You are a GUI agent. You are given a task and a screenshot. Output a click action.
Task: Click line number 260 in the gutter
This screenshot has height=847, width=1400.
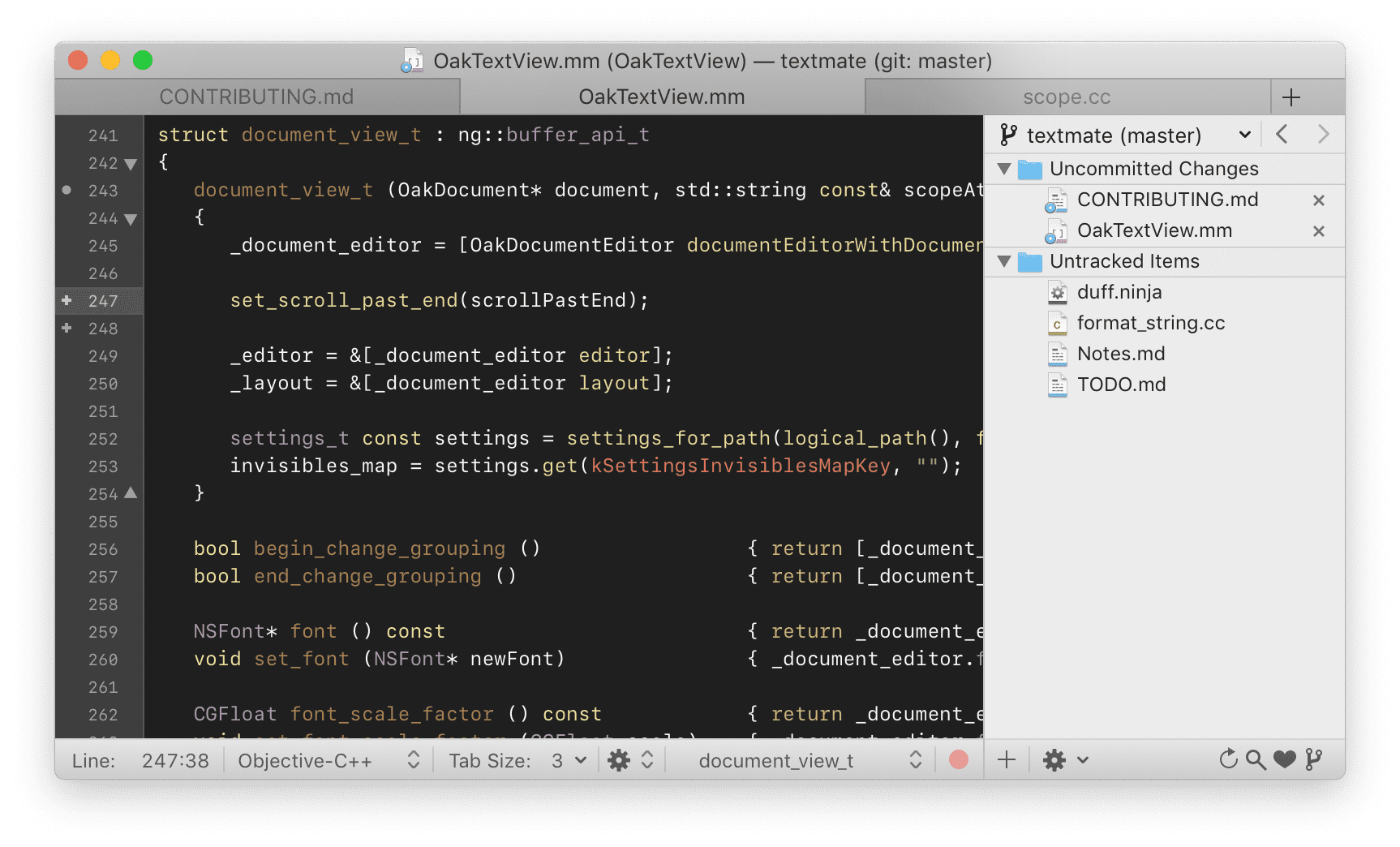point(103,660)
